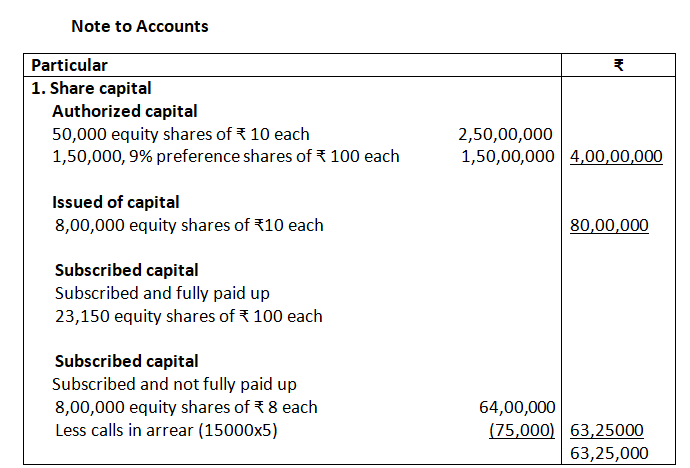
Task: Select the underlined 80,00,000 amount
Action: 609,226
